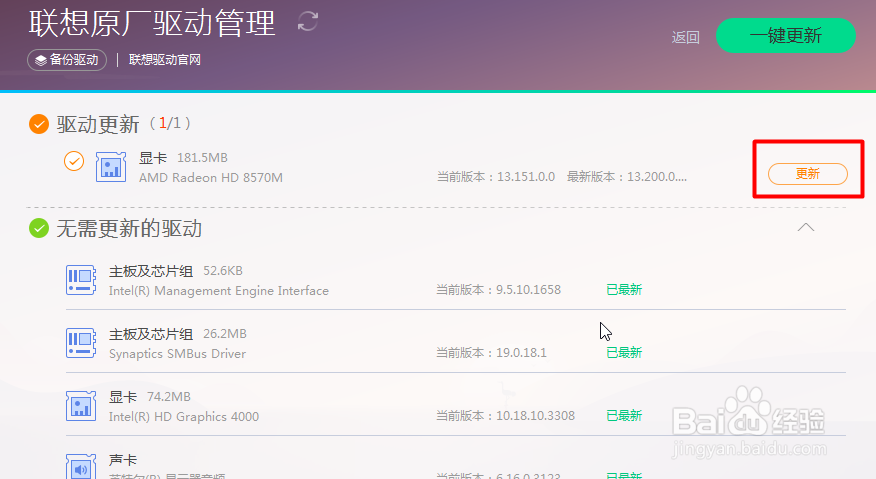Screen dimensions: 876x479
Task: Click 已最新 status for Management Engine Interface
Action: [624, 290]
